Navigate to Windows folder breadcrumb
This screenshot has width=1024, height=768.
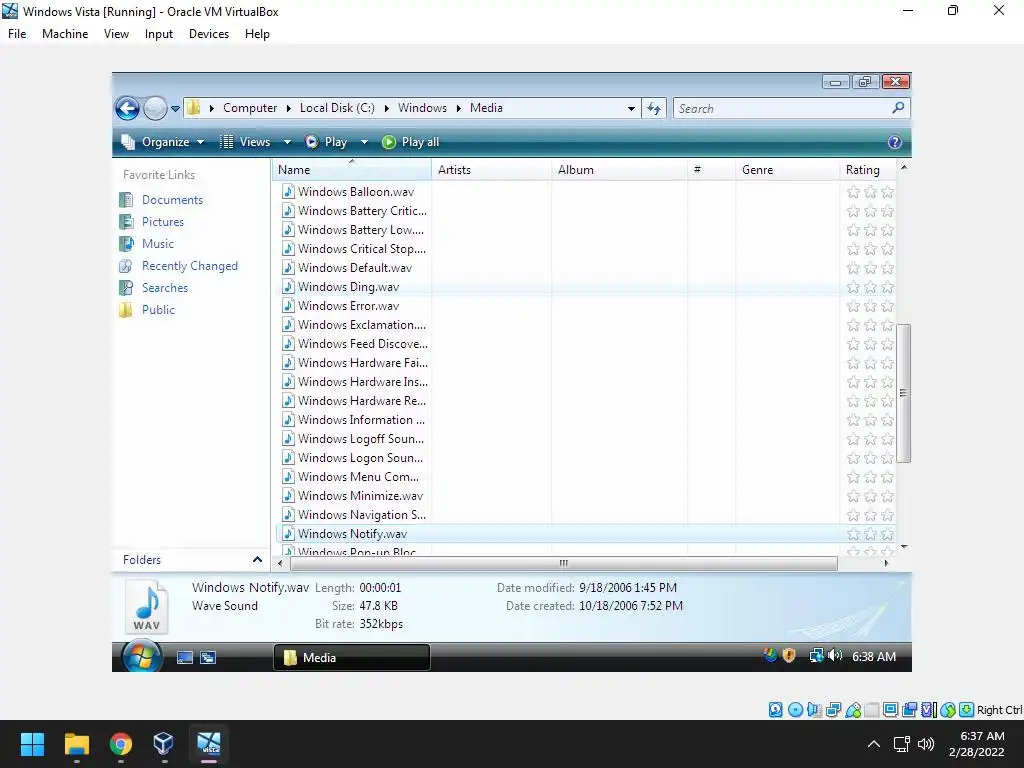coord(423,108)
